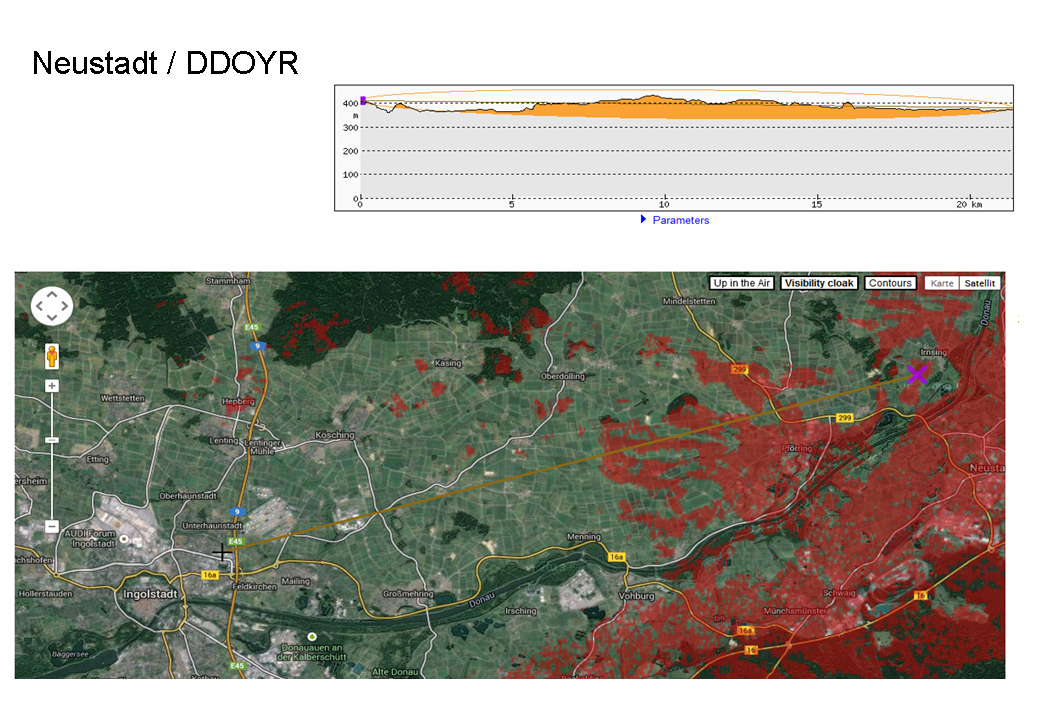The width and height of the screenshot is (1040, 720).
Task: Click the purple marker at profile start
Action: coord(363,100)
